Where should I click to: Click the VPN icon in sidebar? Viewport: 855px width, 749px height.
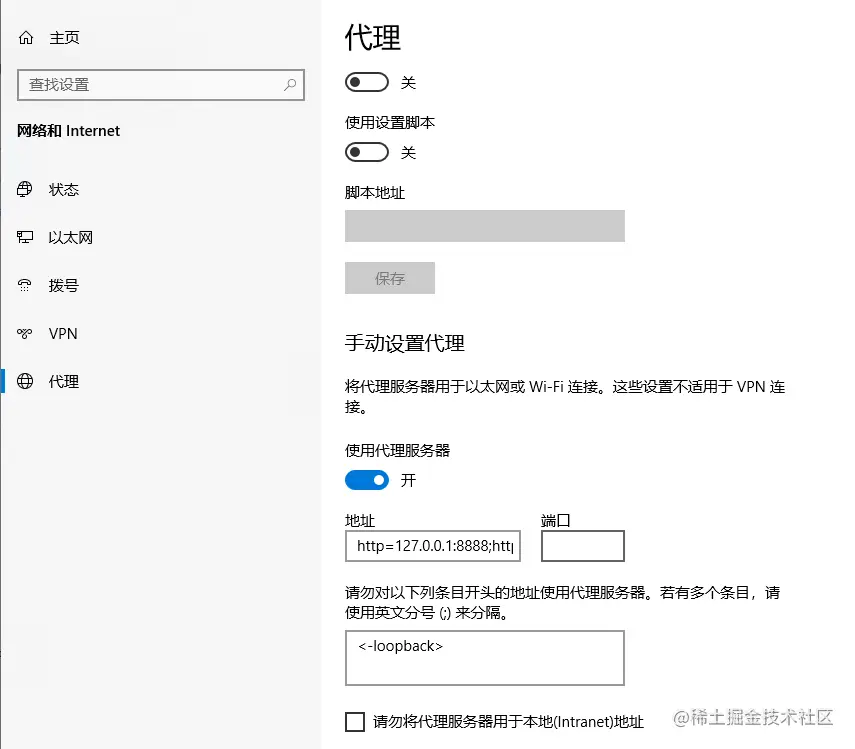[x=25, y=333]
